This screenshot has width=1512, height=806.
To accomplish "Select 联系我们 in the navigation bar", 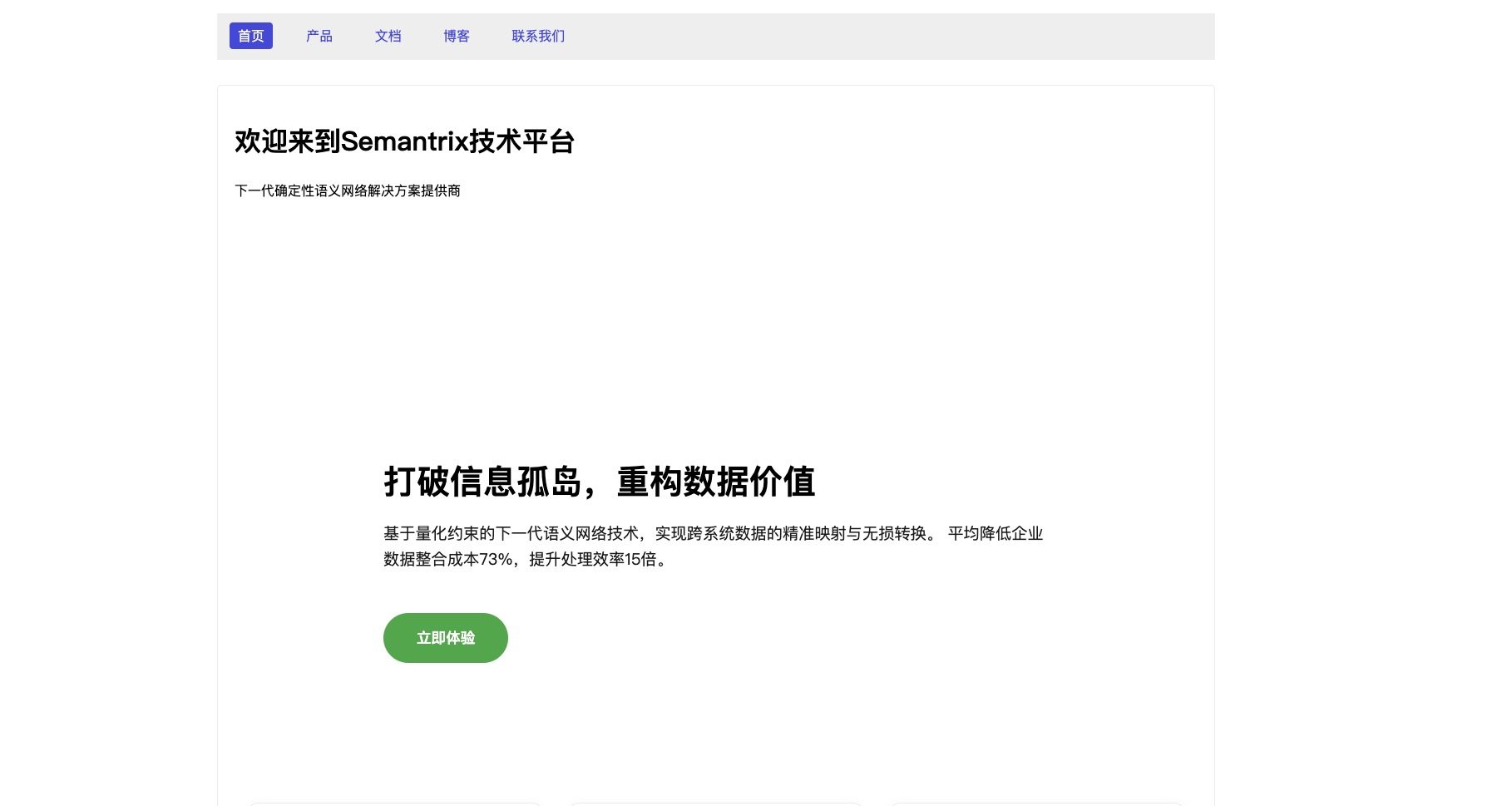I will point(538,36).
